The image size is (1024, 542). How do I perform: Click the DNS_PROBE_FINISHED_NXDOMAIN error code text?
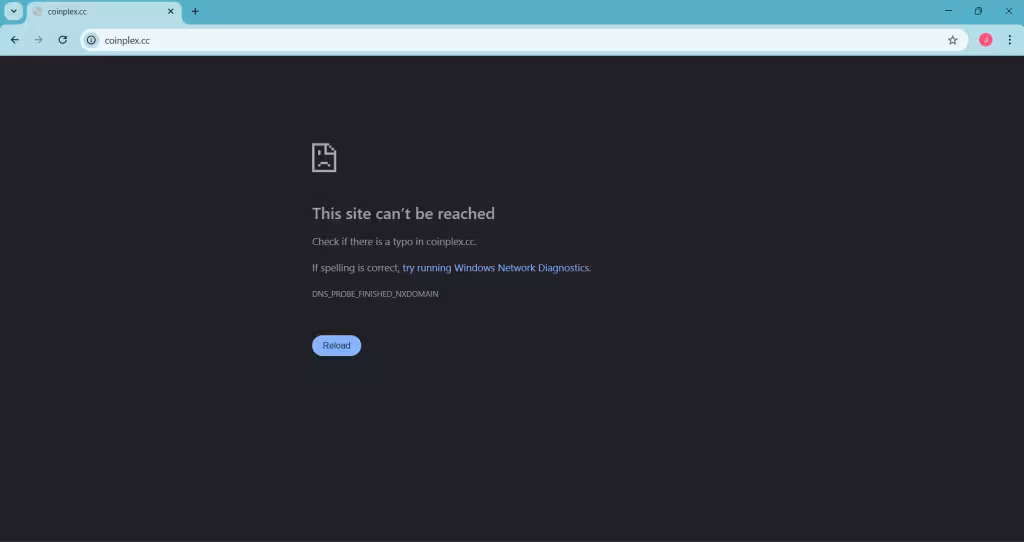click(375, 294)
